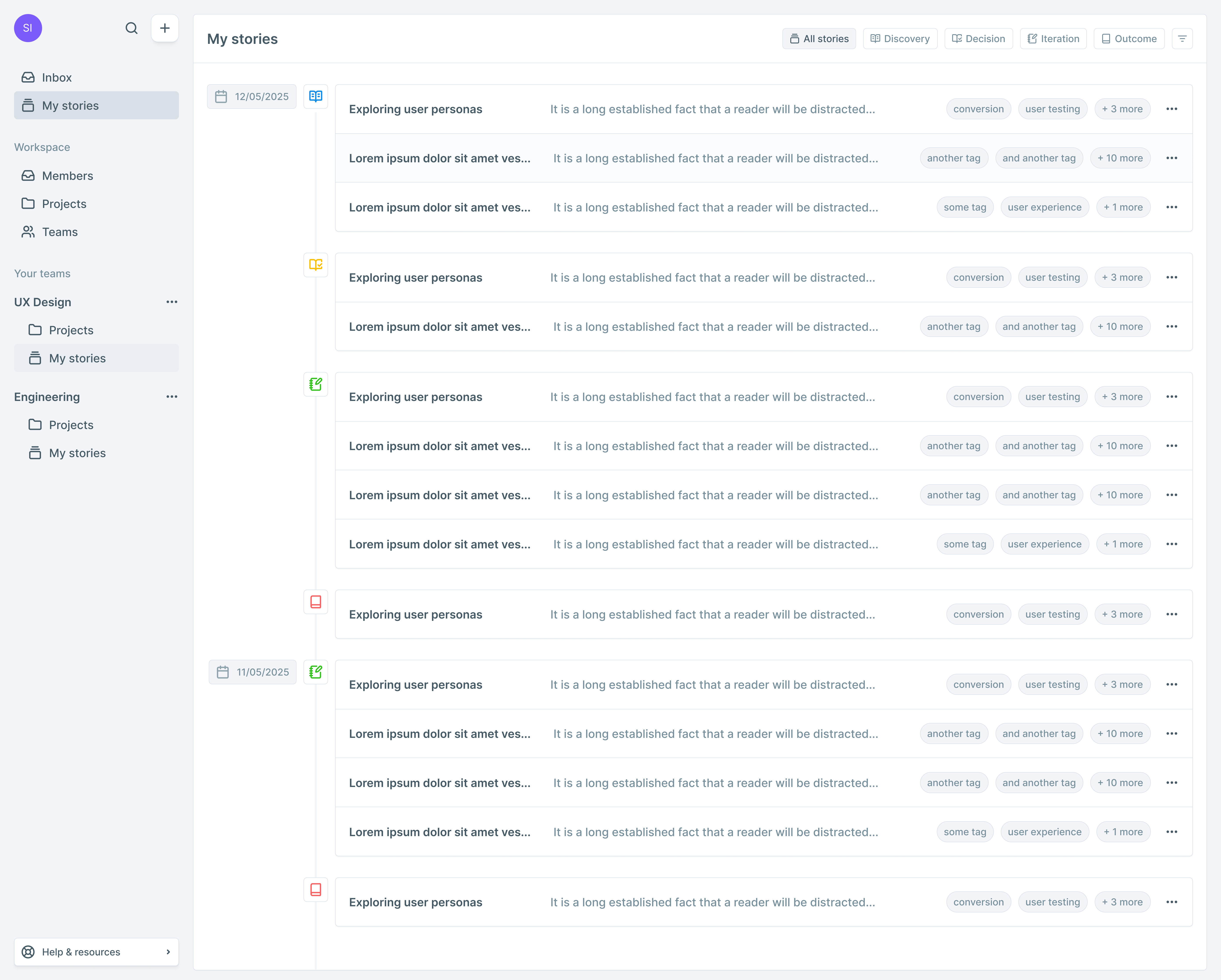Click the SI user avatar
This screenshot has width=1221, height=980.
(28, 28)
